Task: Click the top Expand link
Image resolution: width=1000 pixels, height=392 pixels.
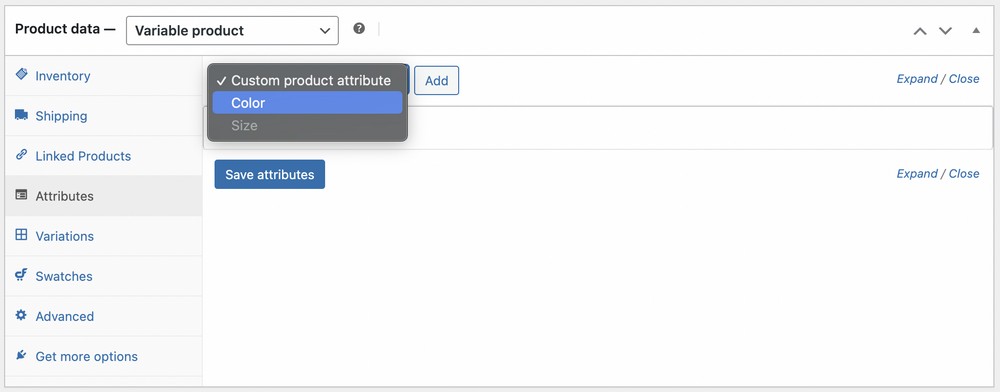Action: (917, 79)
